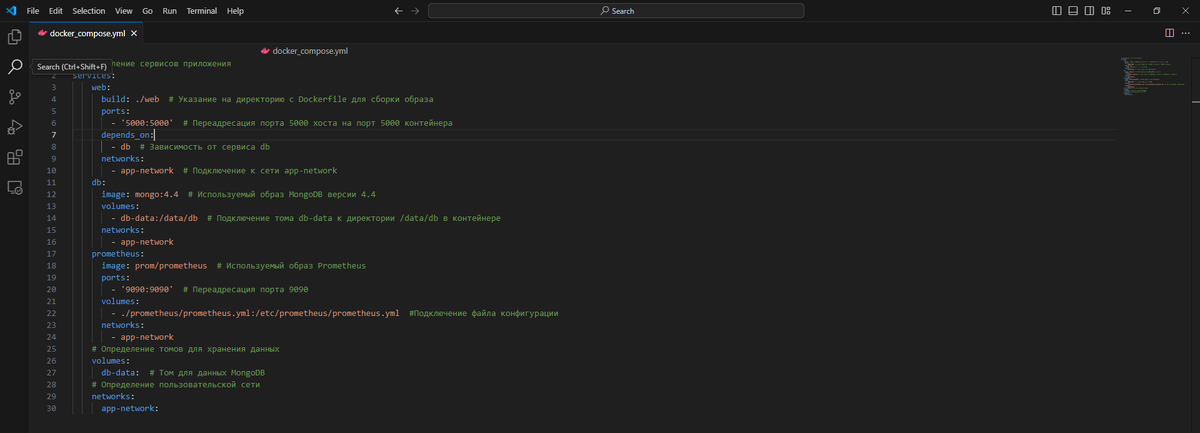The width and height of the screenshot is (1200, 433).
Task: Go back with the left arrow
Action: (x=399, y=10)
